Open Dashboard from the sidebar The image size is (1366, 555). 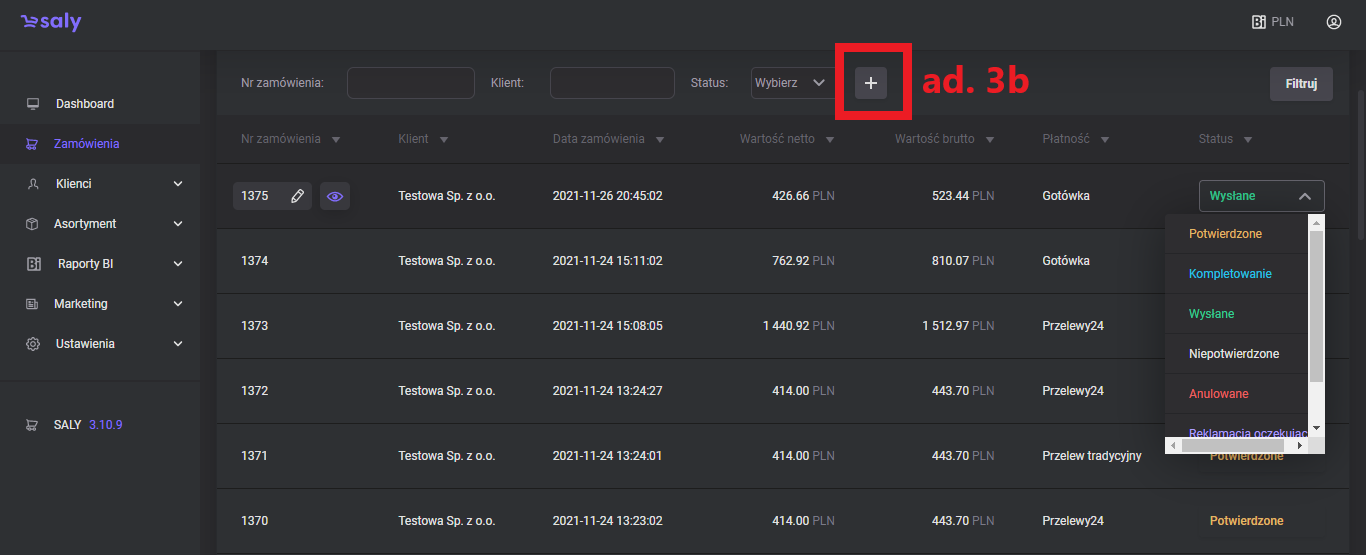(84, 104)
